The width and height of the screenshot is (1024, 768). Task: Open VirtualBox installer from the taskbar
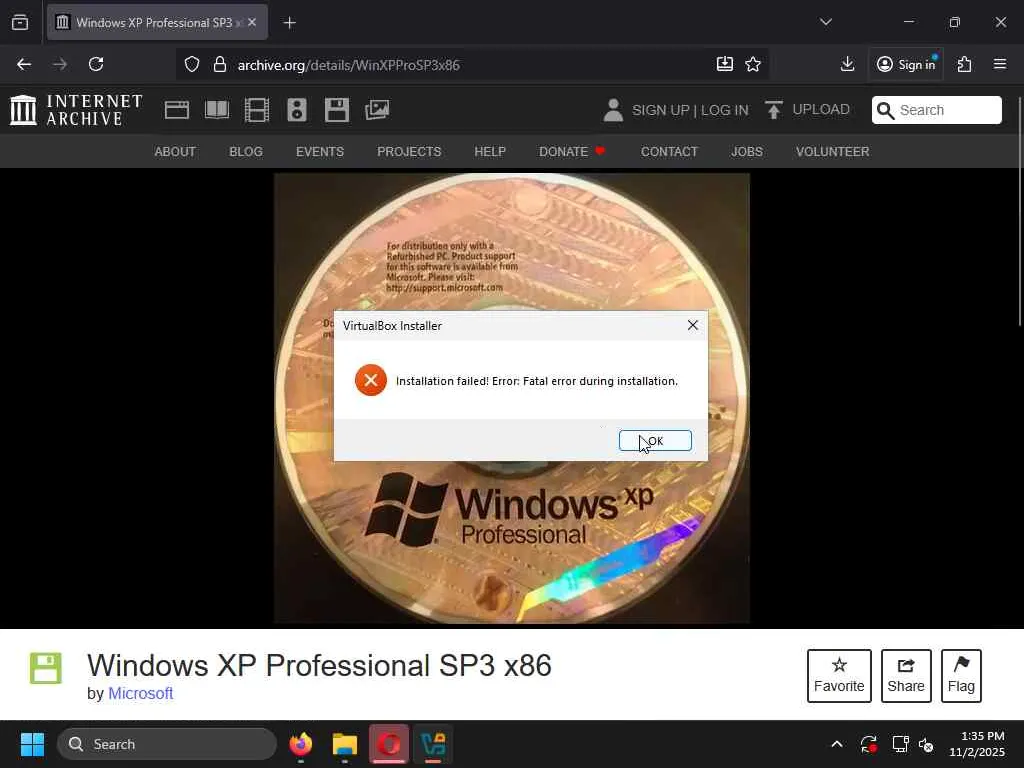(433, 744)
